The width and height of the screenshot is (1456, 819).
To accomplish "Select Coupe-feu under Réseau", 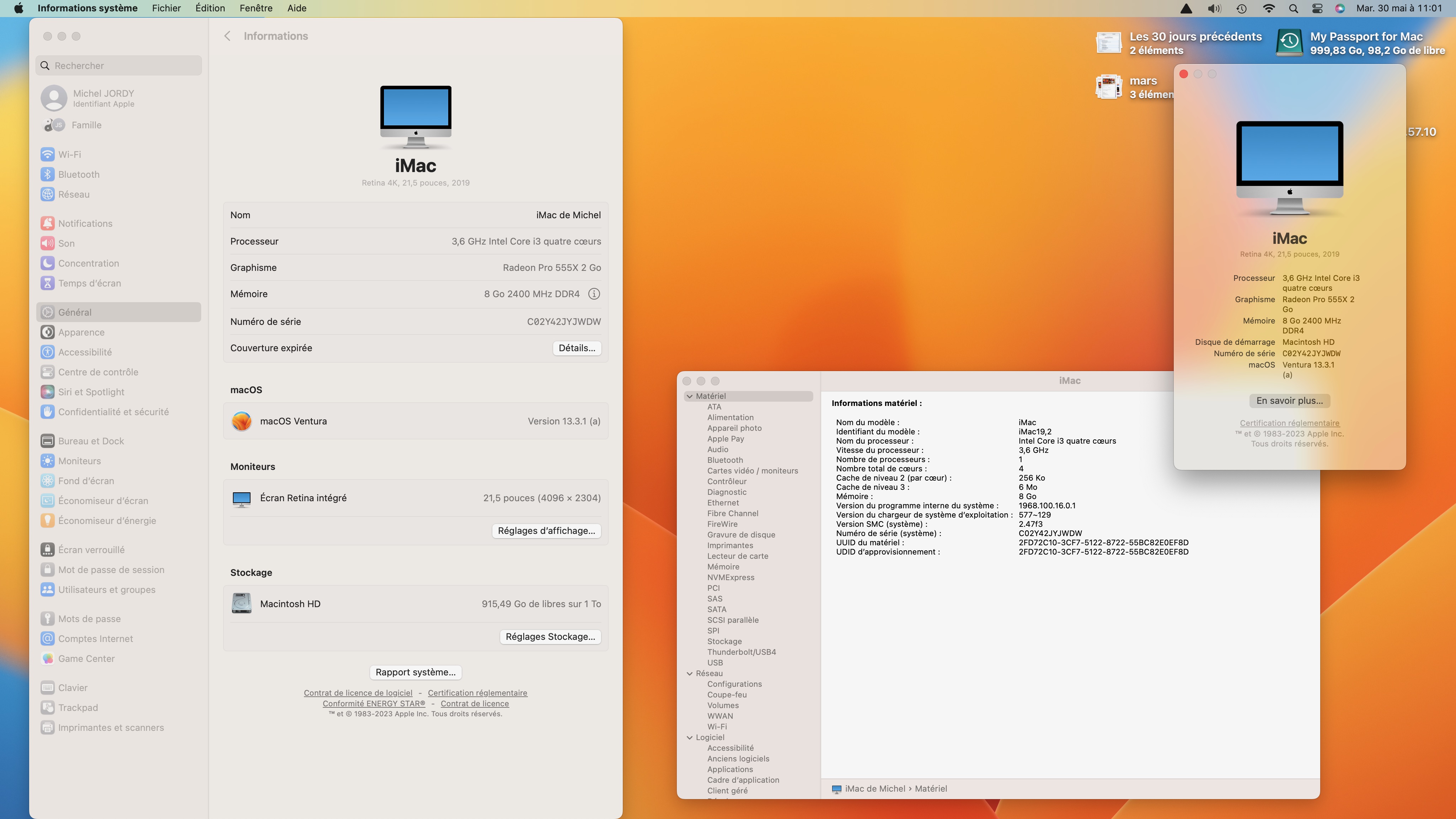I will click(726, 695).
